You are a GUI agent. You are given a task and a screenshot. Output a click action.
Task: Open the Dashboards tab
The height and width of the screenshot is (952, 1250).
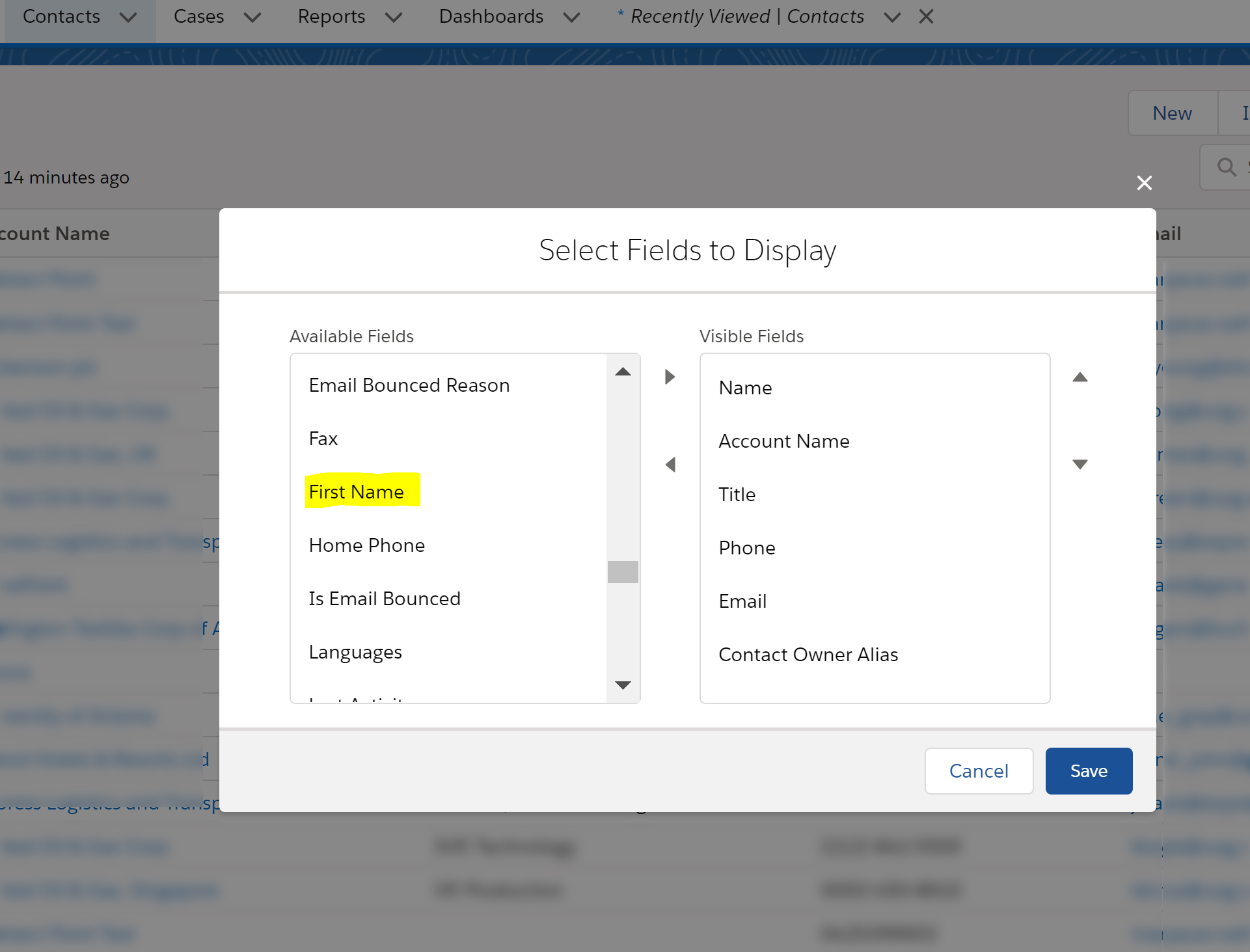(x=491, y=17)
